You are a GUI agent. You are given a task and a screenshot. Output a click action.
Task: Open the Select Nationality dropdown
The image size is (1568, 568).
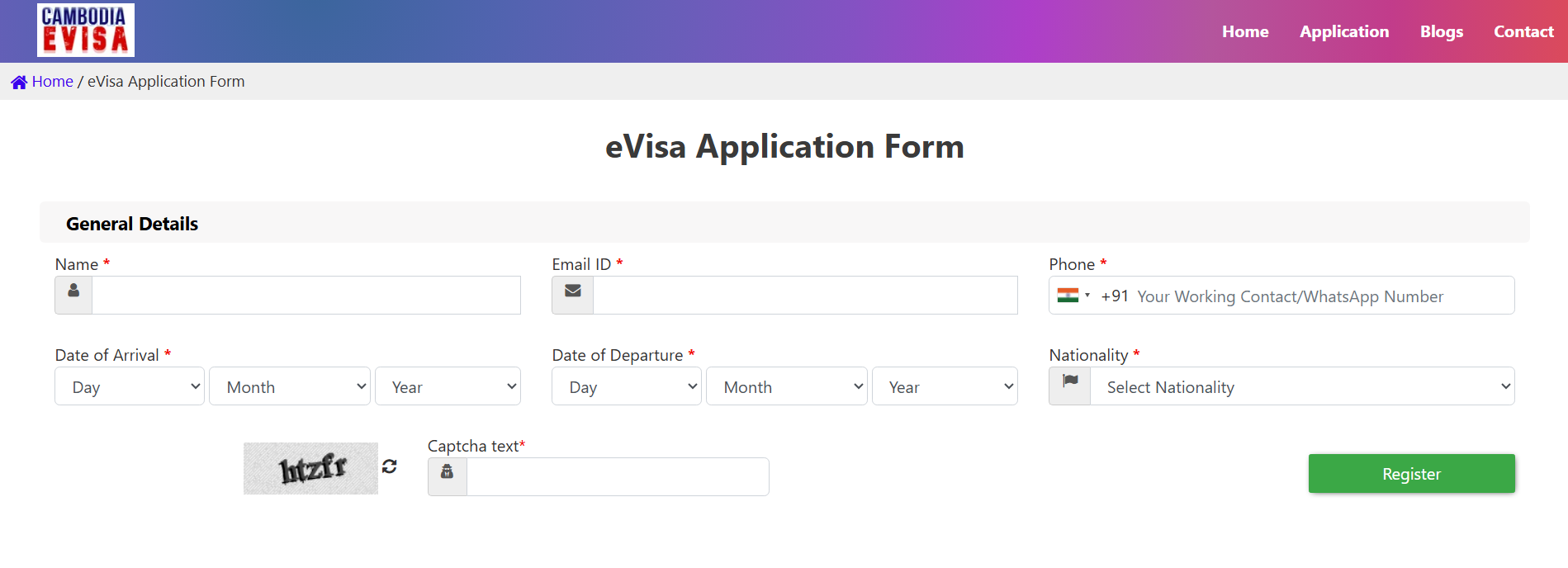[1302, 386]
